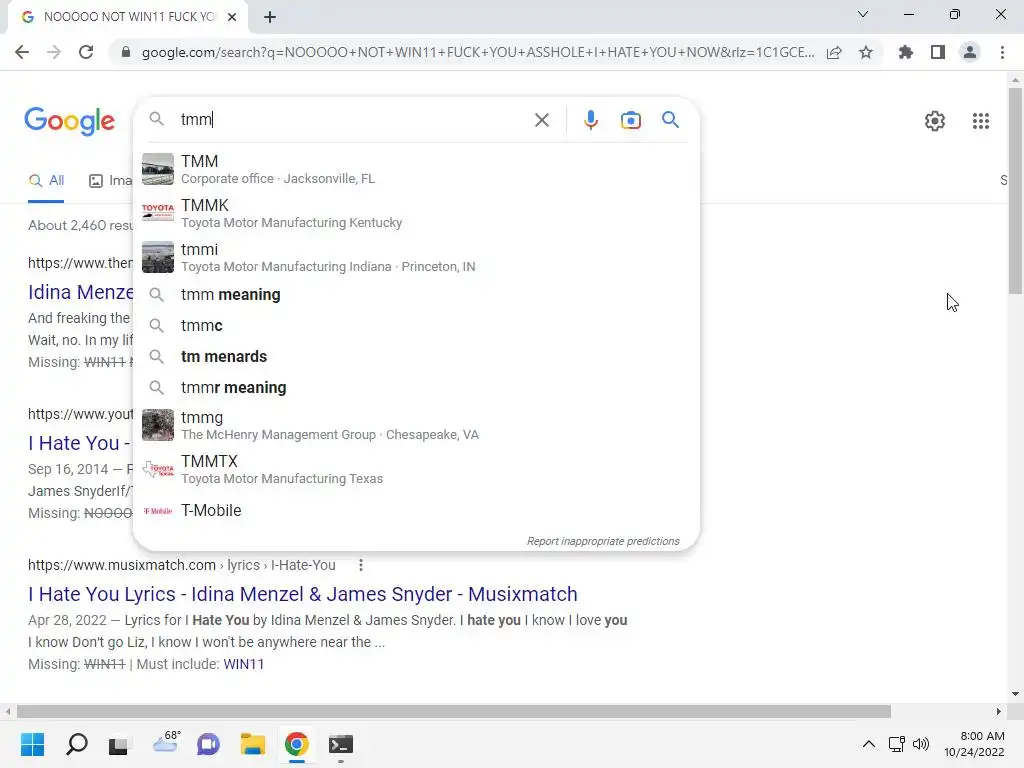Select the TMMTX Toyota Texas suggestion
Viewport: 1024px width, 768px height.
(416, 470)
